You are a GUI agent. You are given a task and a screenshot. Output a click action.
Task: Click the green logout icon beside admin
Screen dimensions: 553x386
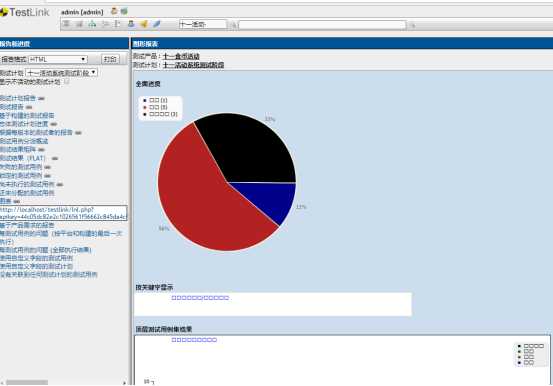click(x=124, y=11)
